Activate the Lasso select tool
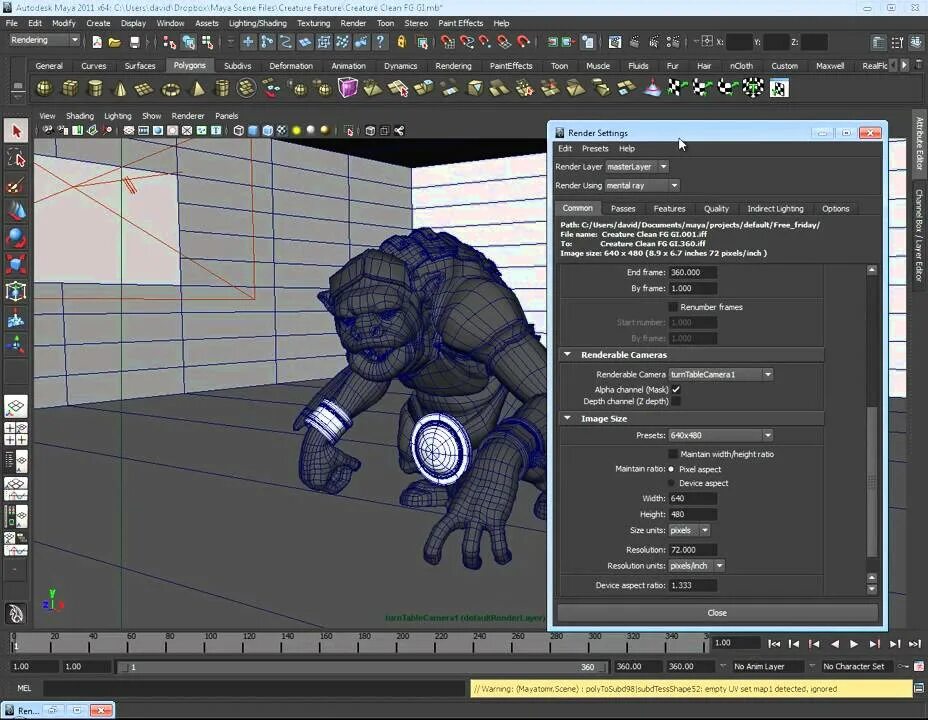This screenshot has width=928, height=720. 16,159
